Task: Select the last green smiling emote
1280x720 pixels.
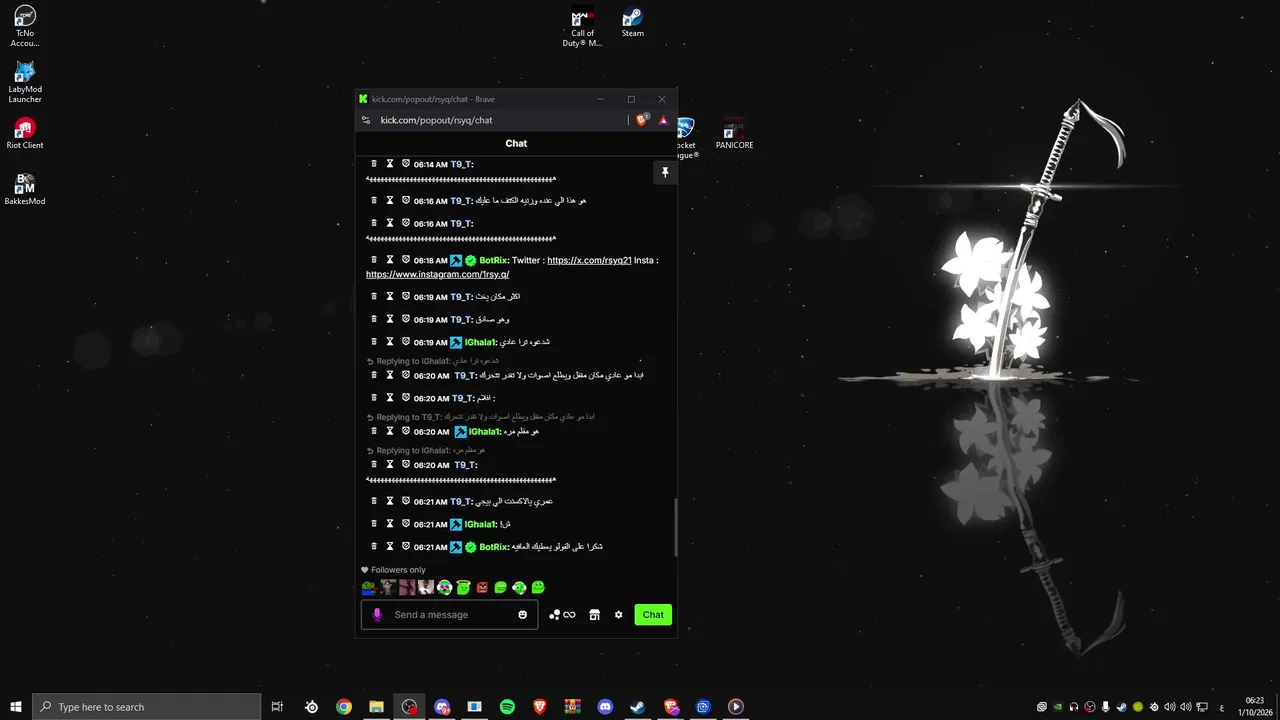Action: coord(538,588)
